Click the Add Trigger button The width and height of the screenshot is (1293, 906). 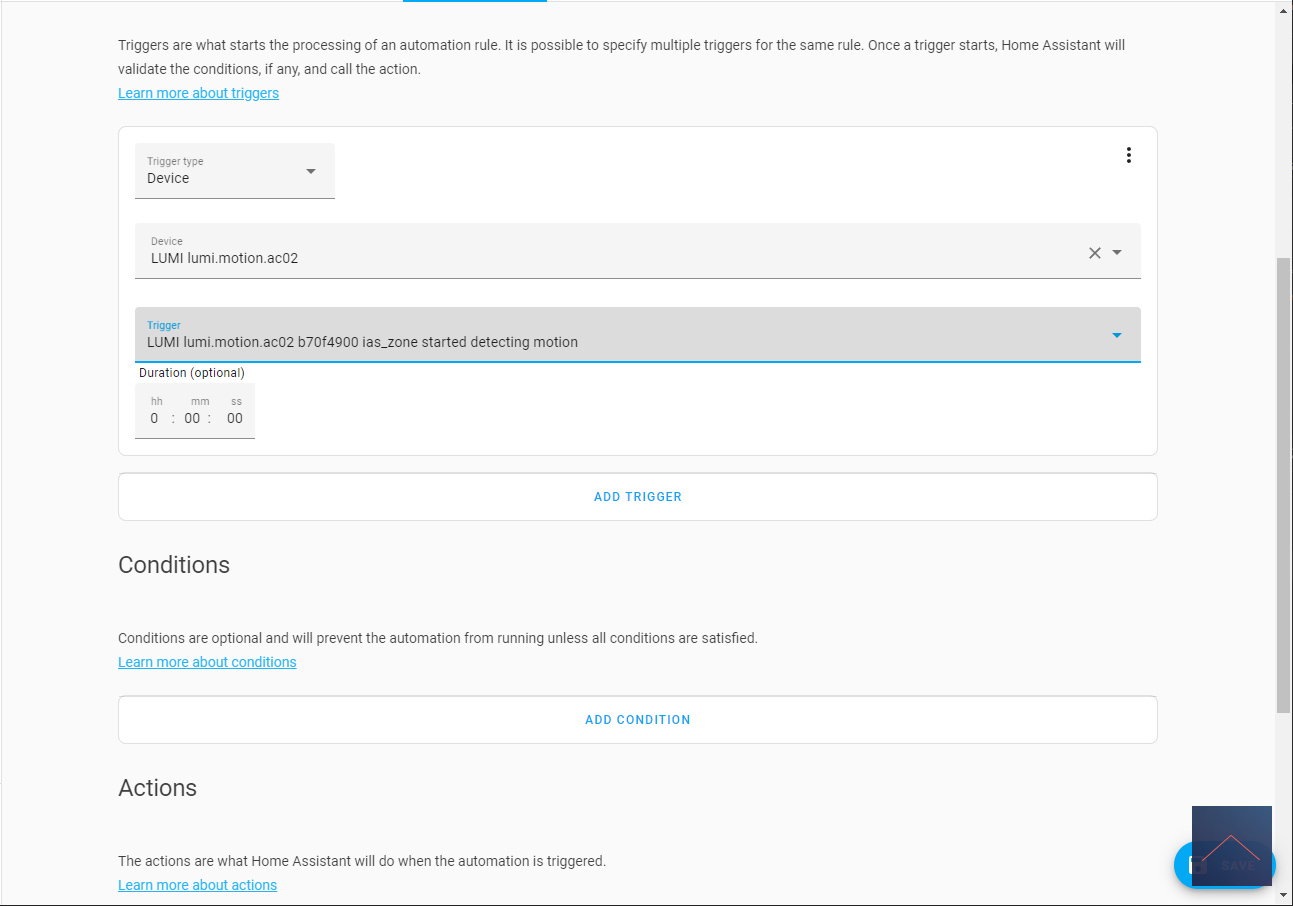pyautogui.click(x=638, y=497)
